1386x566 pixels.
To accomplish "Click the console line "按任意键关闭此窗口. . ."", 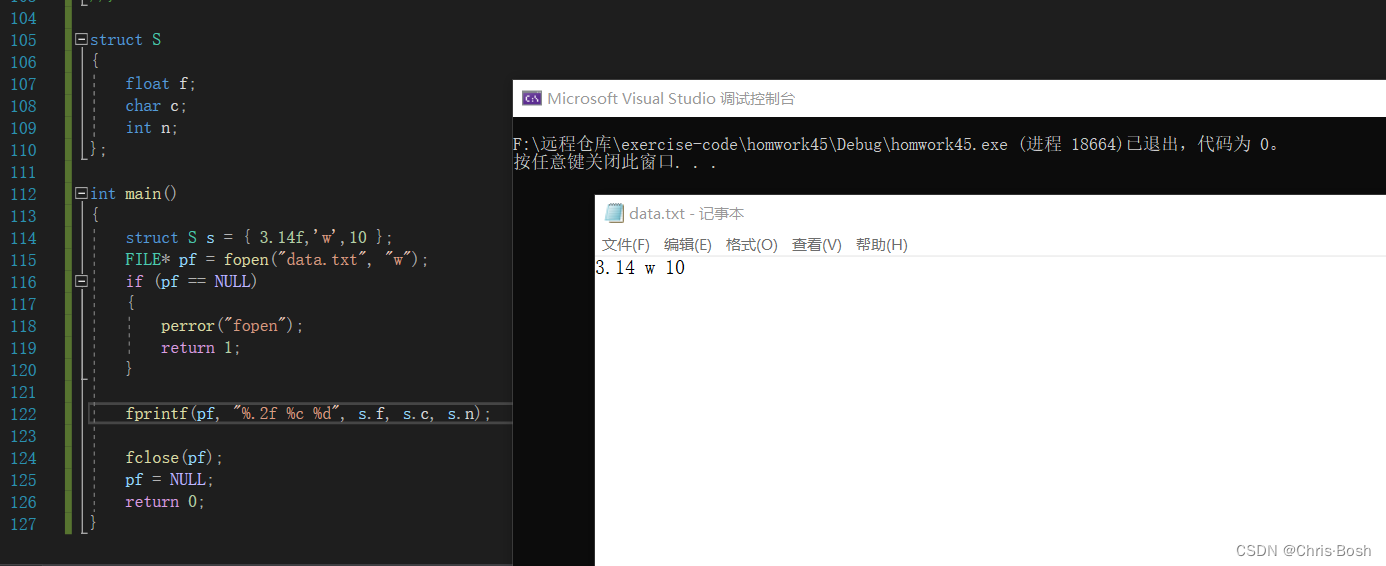I will pyautogui.click(x=615, y=162).
